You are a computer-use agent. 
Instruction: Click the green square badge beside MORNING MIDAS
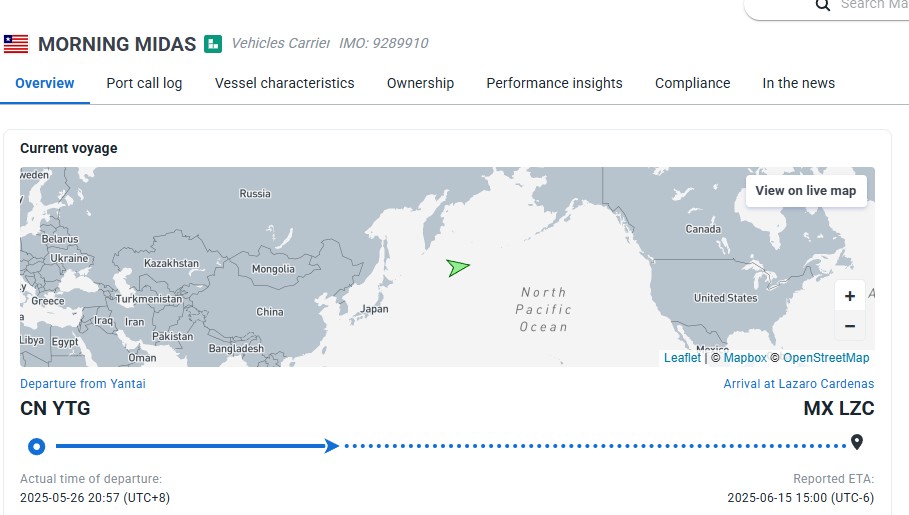click(213, 43)
